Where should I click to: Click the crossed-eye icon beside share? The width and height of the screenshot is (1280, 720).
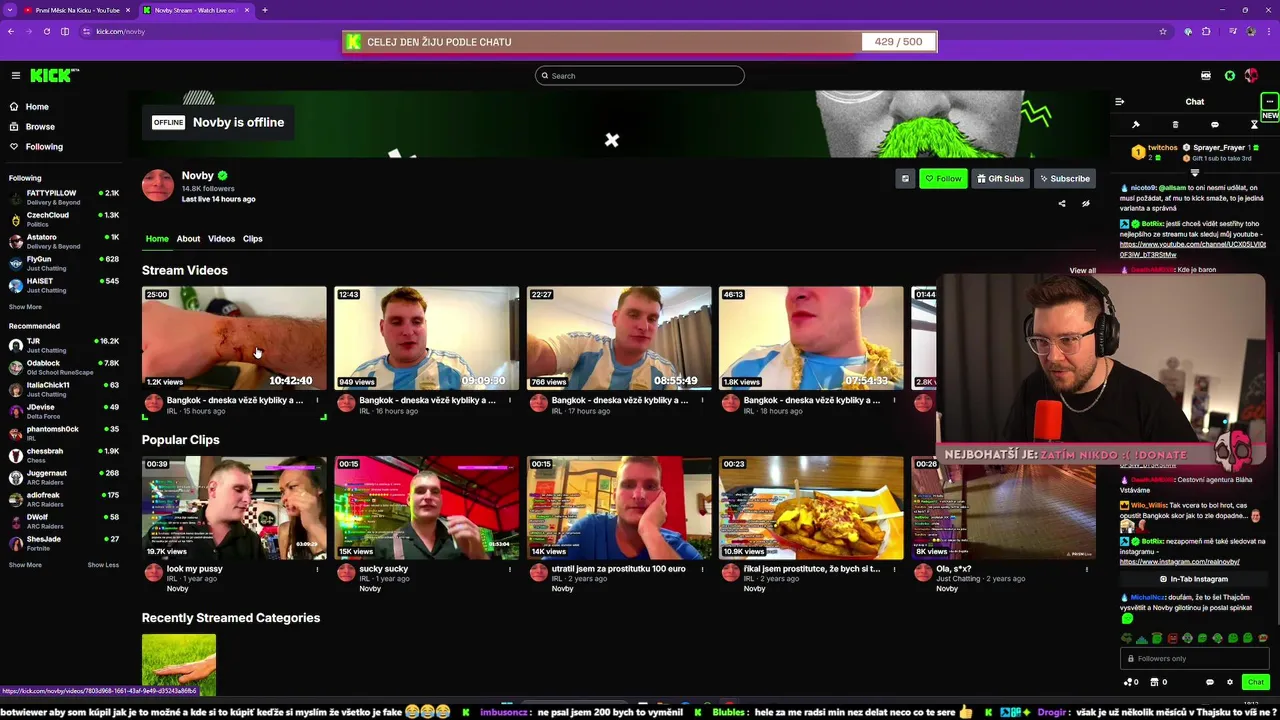[1085, 203]
